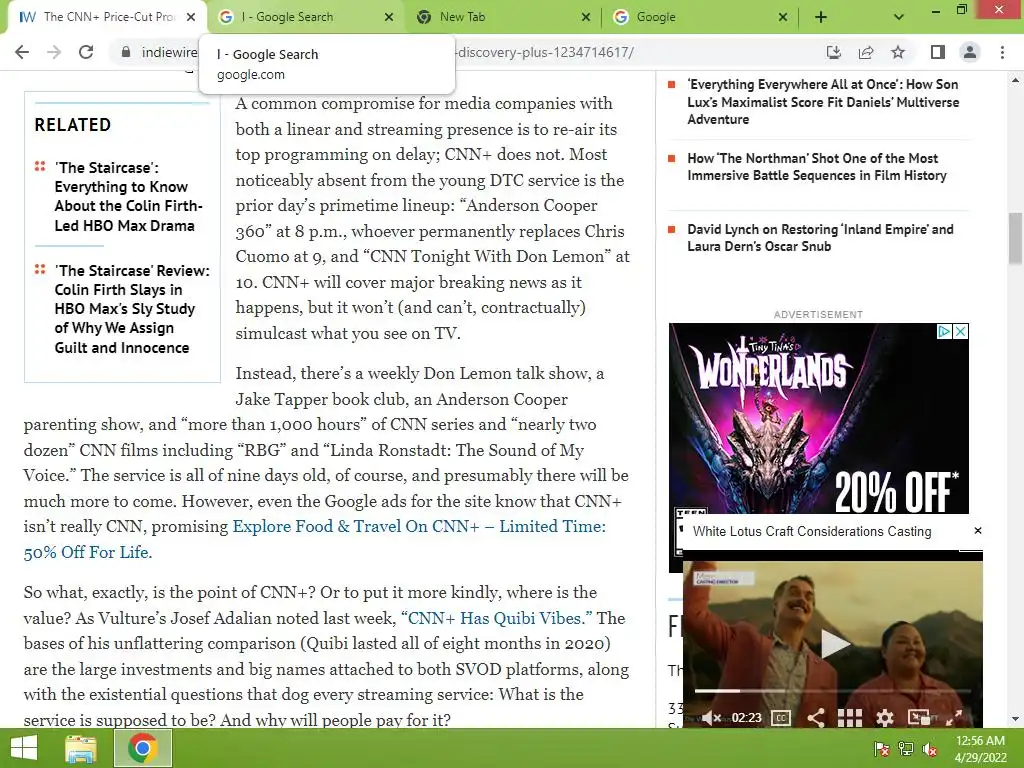Image resolution: width=1024 pixels, height=768 pixels.
Task: Open 'The Staircase' Review related link
Action: pos(133,309)
